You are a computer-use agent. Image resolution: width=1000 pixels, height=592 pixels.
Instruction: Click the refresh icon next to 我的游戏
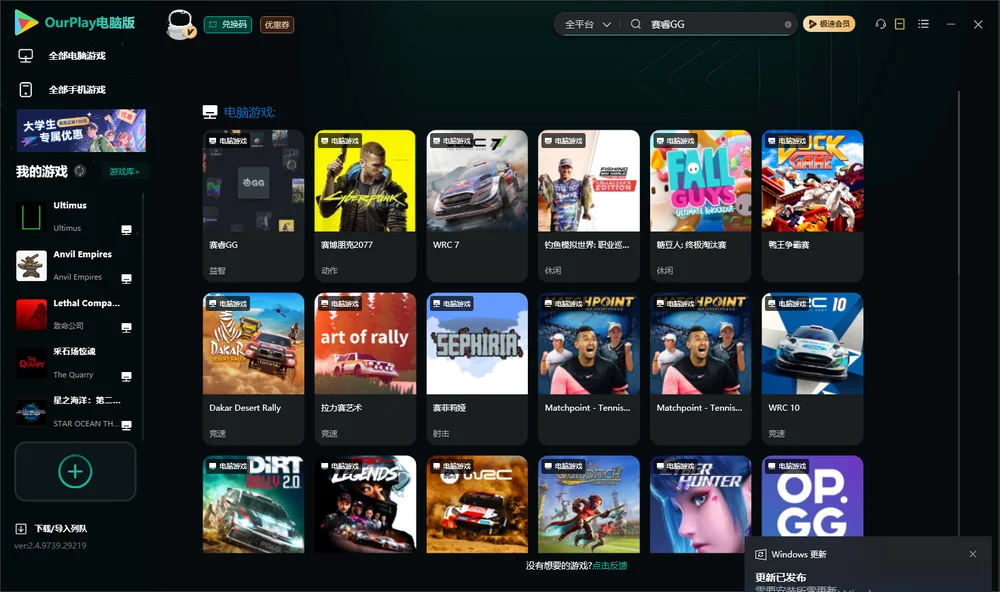click(x=80, y=171)
